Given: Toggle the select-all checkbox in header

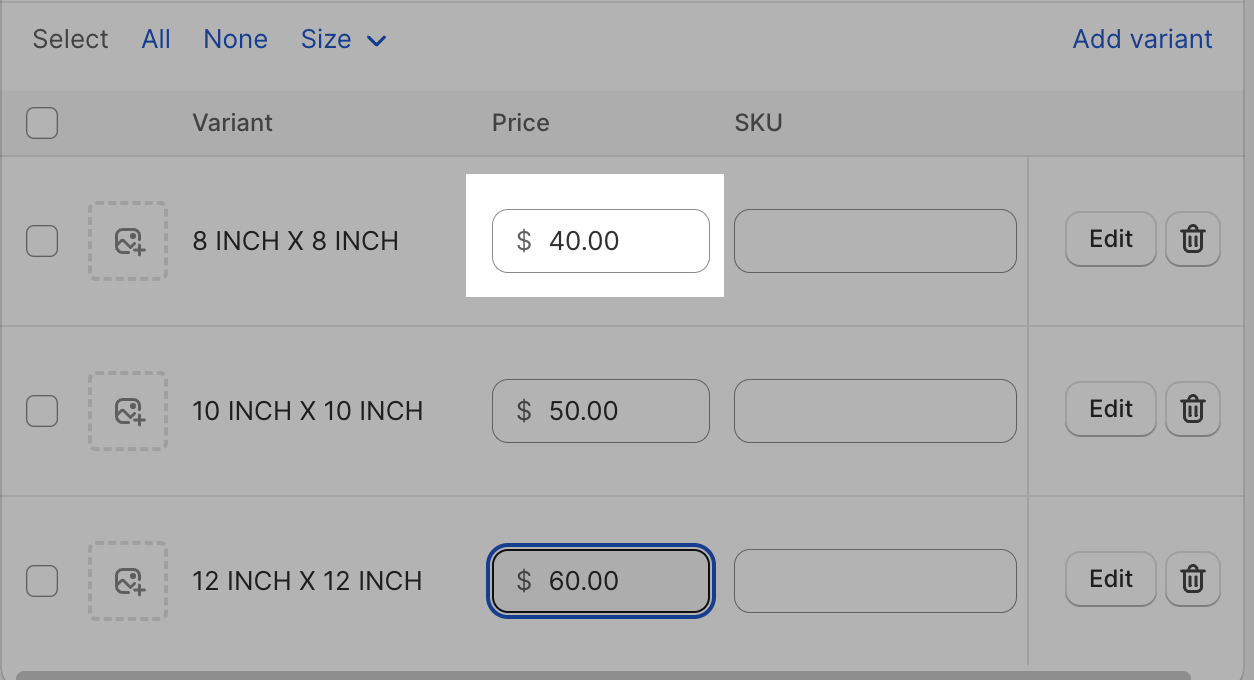Looking at the screenshot, I should pyautogui.click(x=42, y=123).
